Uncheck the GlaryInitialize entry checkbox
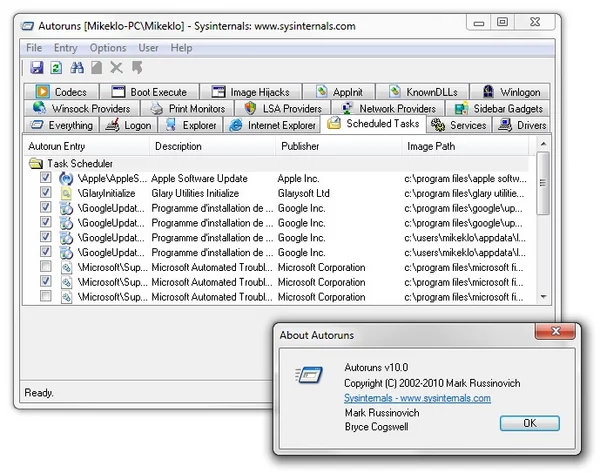600x473 pixels. point(46,192)
